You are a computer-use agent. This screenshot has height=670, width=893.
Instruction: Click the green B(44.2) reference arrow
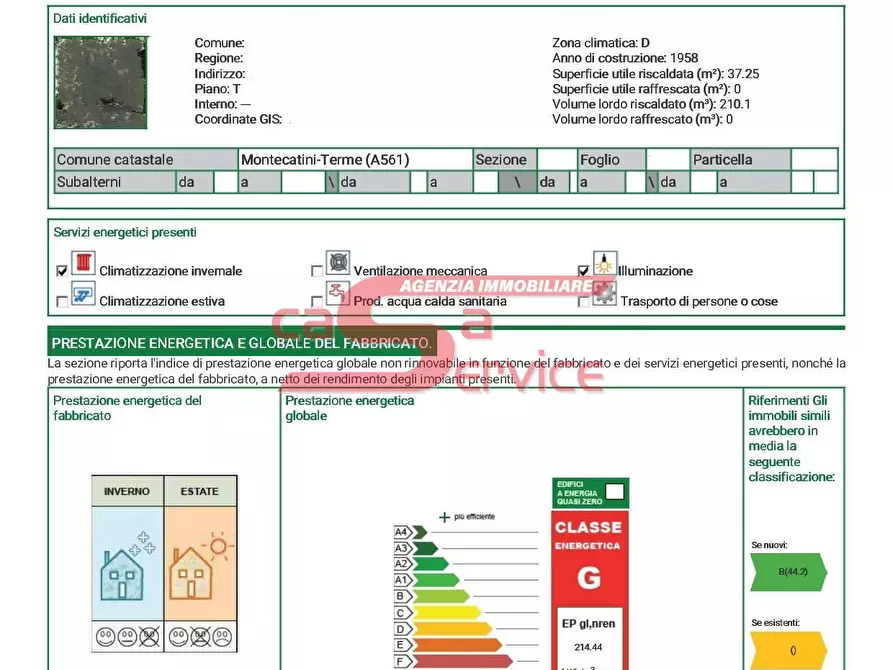pos(787,572)
